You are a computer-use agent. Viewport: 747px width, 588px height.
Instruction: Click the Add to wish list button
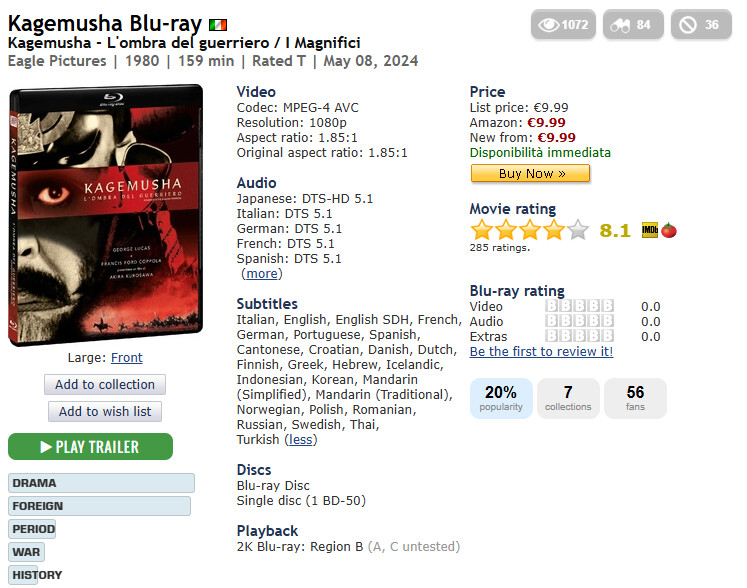(105, 411)
